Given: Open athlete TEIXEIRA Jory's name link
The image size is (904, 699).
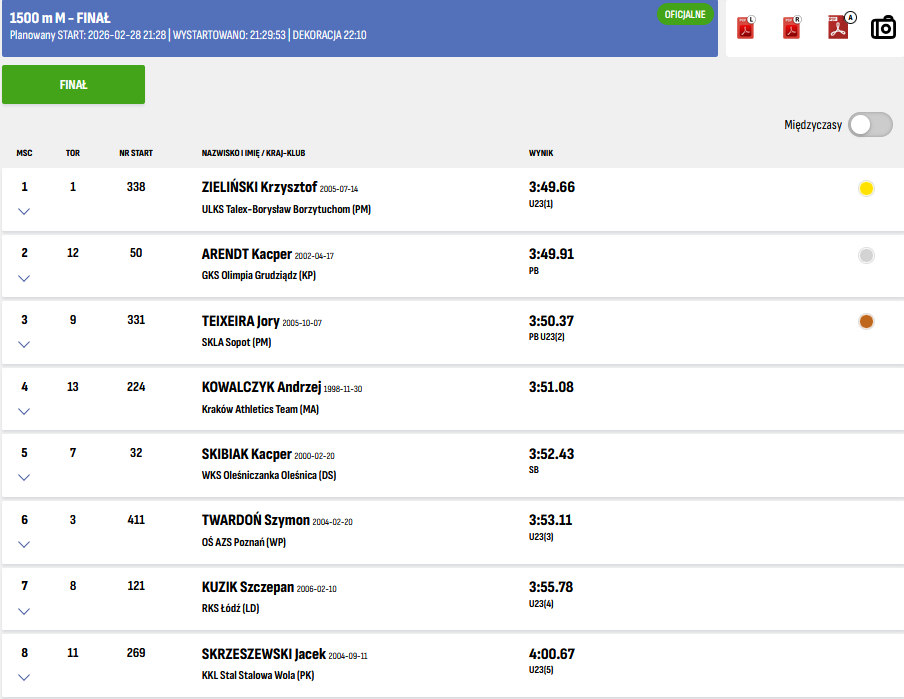Looking at the screenshot, I should 240,321.
